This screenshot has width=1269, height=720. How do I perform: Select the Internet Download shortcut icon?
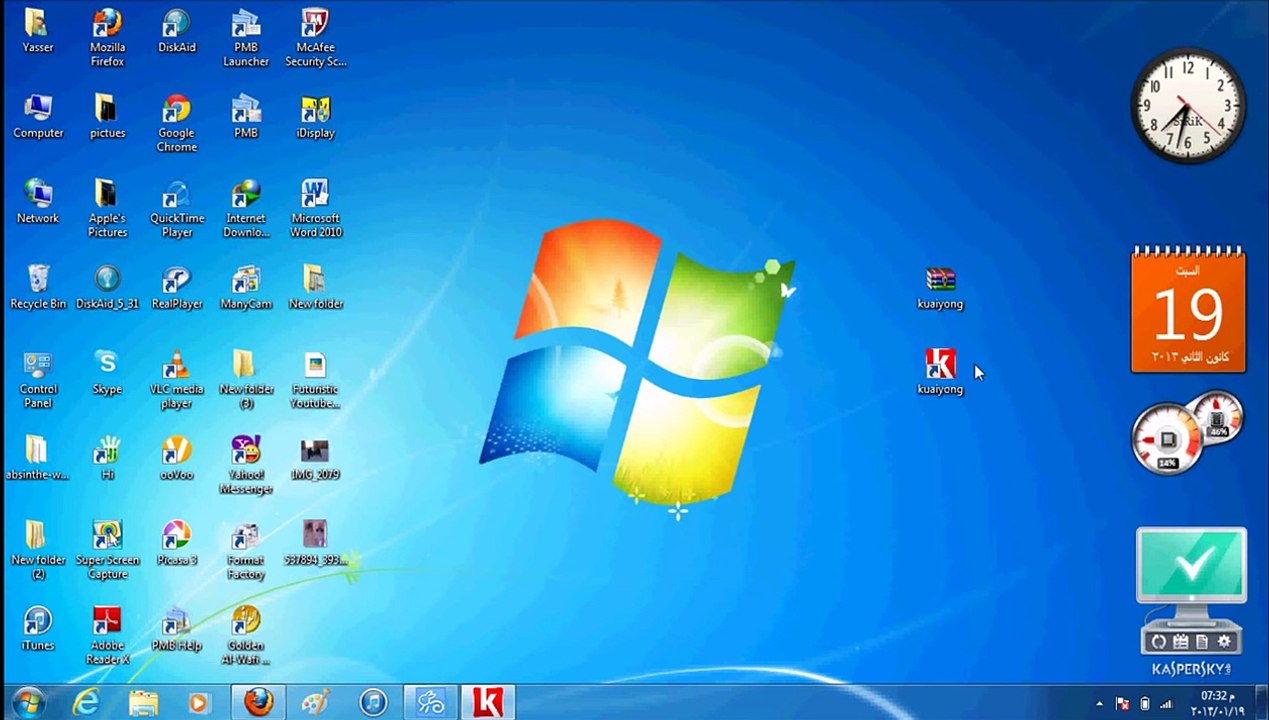(x=246, y=209)
